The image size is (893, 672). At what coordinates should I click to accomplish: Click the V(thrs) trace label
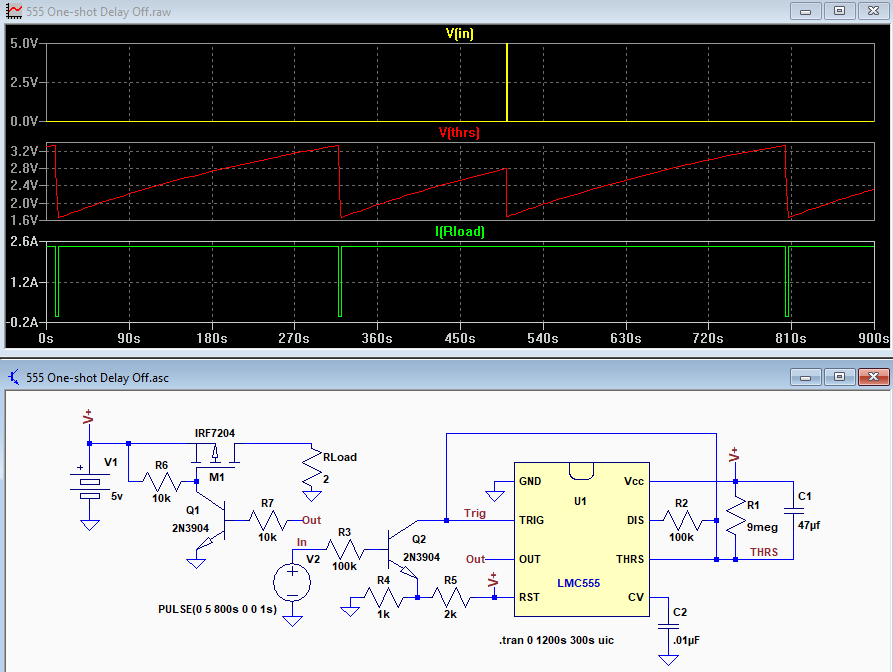click(459, 133)
